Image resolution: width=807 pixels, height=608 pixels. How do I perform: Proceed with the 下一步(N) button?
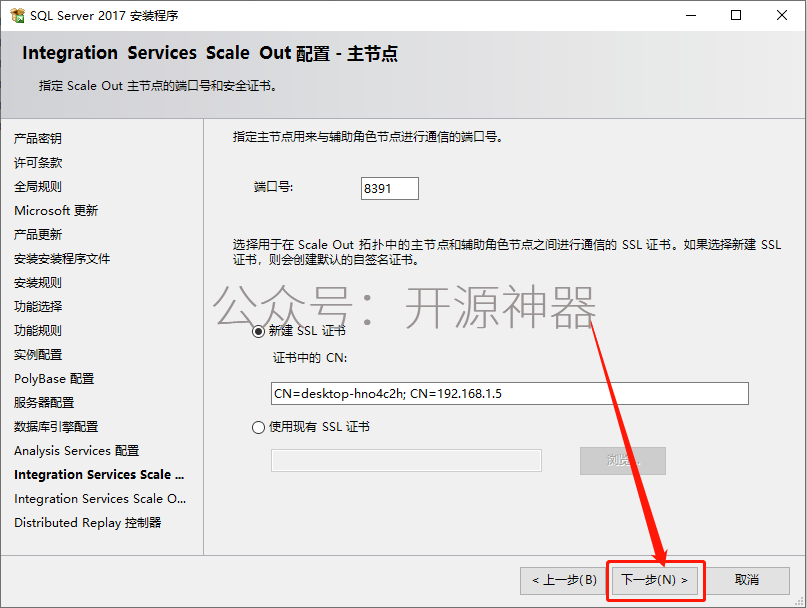tap(655, 580)
